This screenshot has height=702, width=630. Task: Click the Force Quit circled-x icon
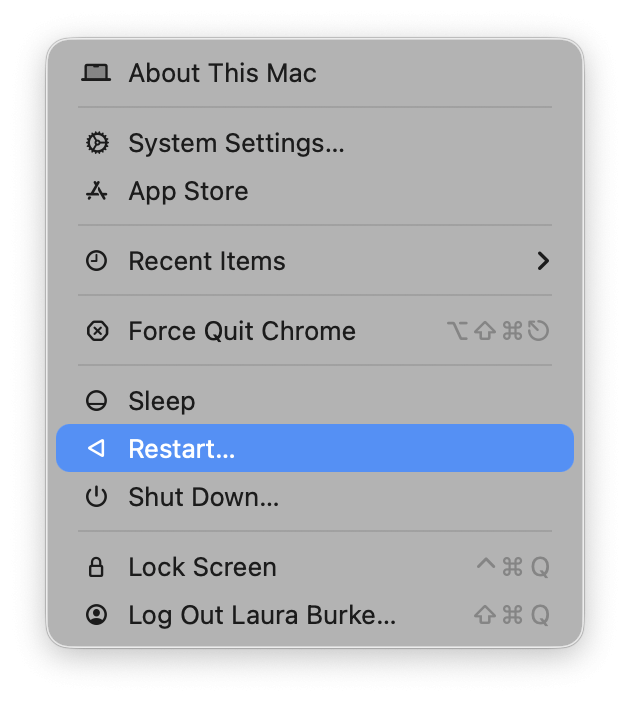click(x=96, y=331)
